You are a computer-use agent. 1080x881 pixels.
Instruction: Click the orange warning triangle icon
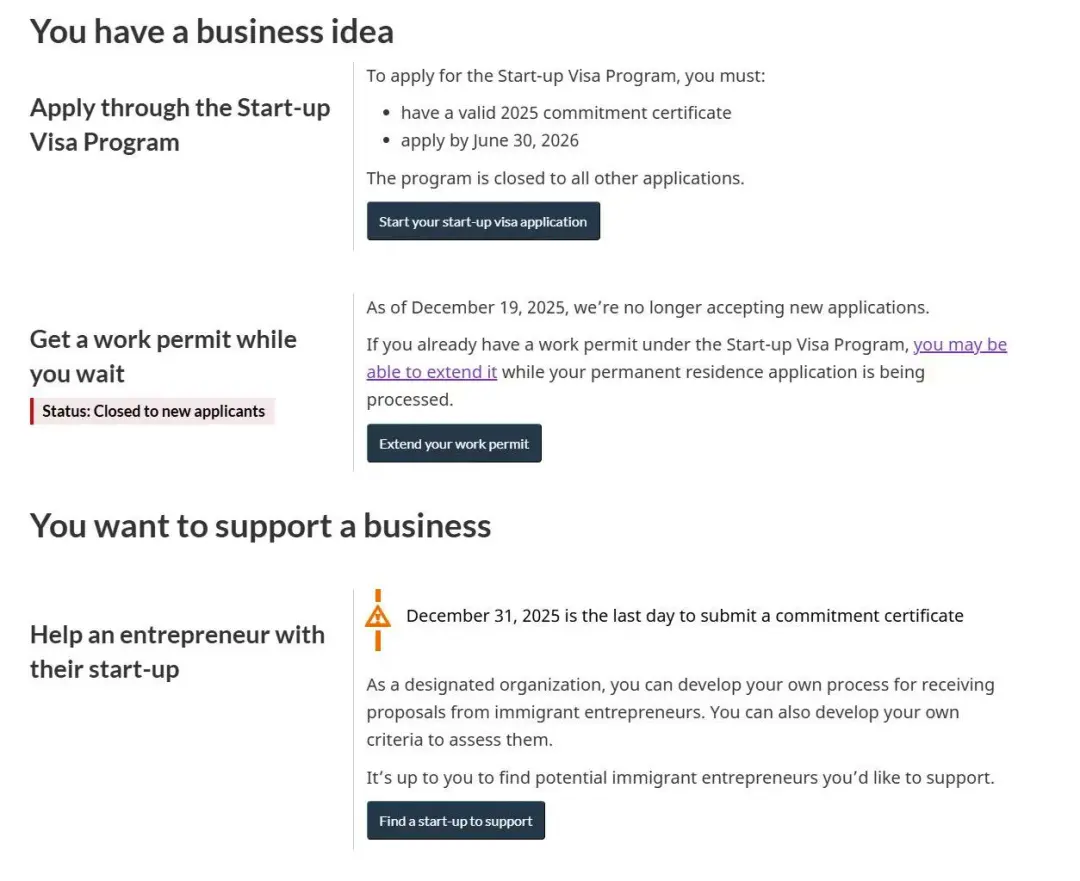[x=378, y=616]
